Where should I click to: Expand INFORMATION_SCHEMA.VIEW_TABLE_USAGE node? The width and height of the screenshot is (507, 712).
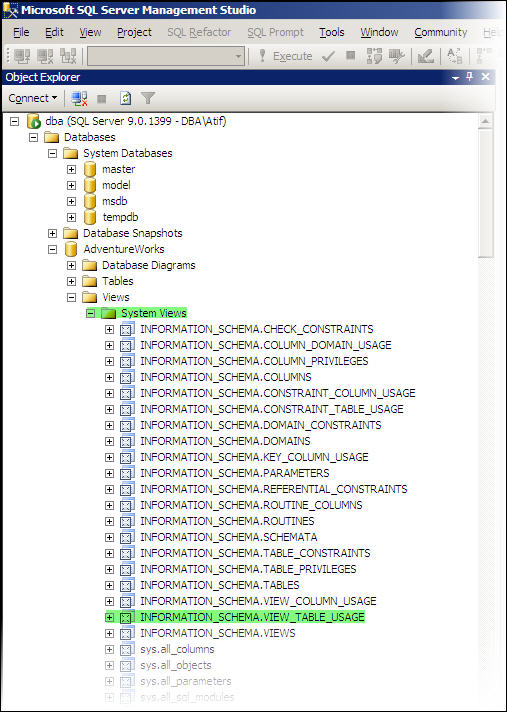(109, 617)
